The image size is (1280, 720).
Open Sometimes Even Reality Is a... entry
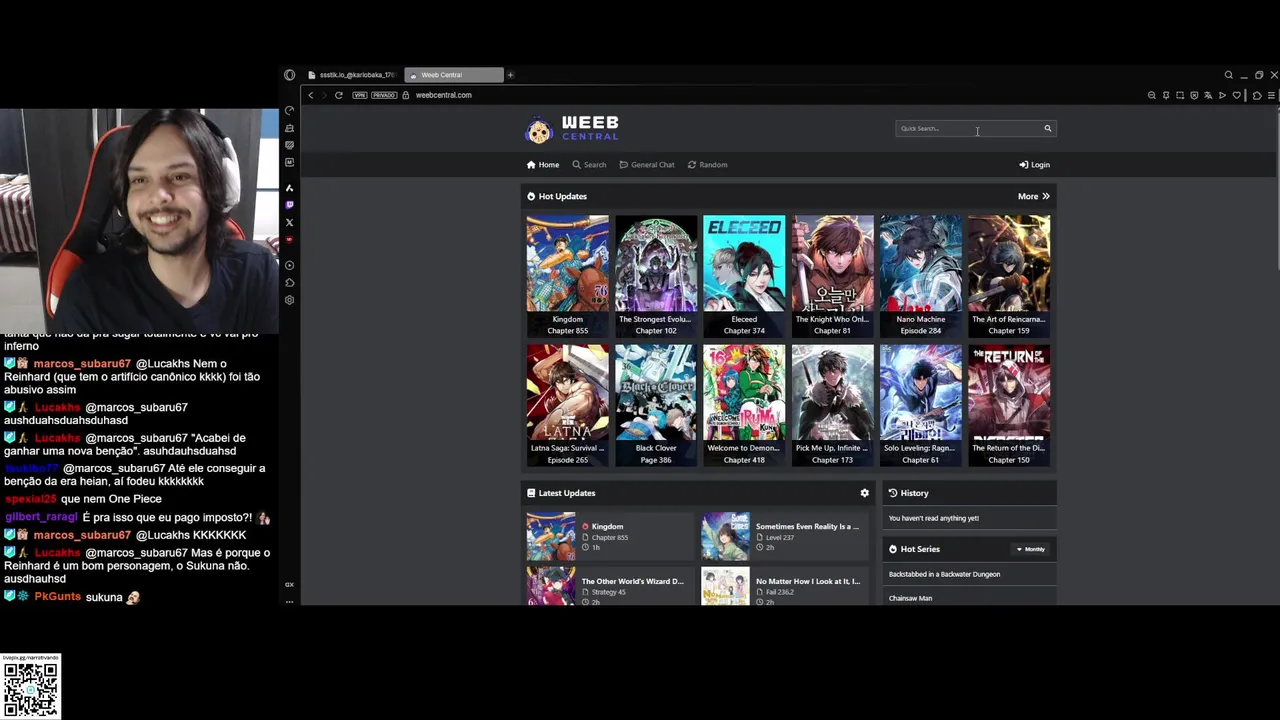[x=785, y=537]
